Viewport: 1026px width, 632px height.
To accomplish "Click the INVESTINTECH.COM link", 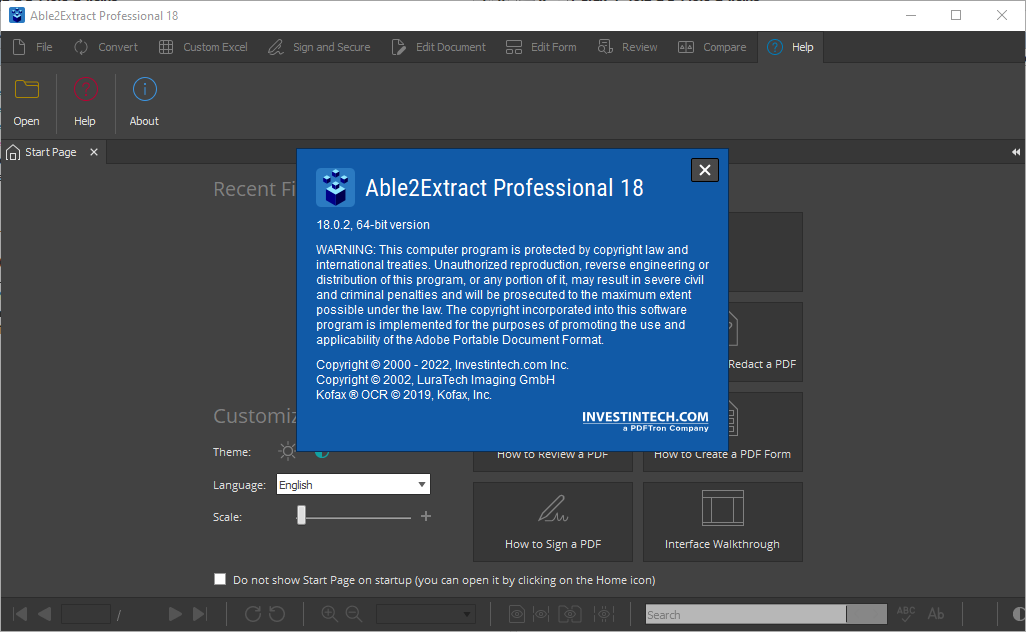I will (x=645, y=417).
